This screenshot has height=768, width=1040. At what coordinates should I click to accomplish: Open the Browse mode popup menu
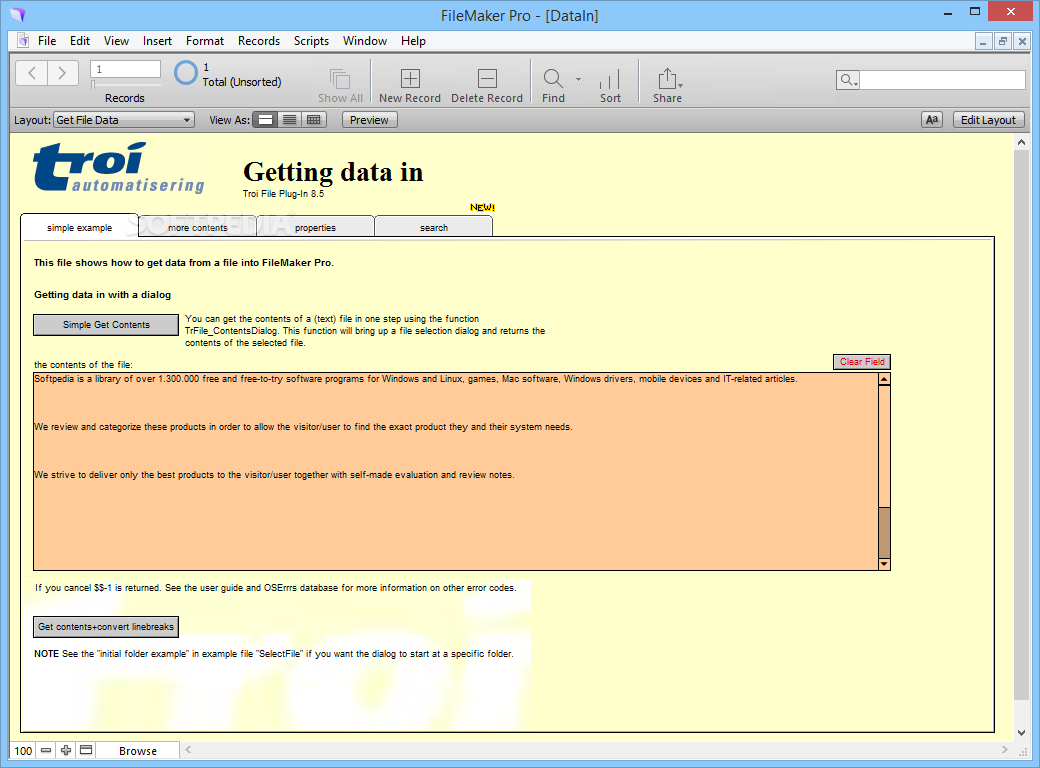click(x=138, y=751)
